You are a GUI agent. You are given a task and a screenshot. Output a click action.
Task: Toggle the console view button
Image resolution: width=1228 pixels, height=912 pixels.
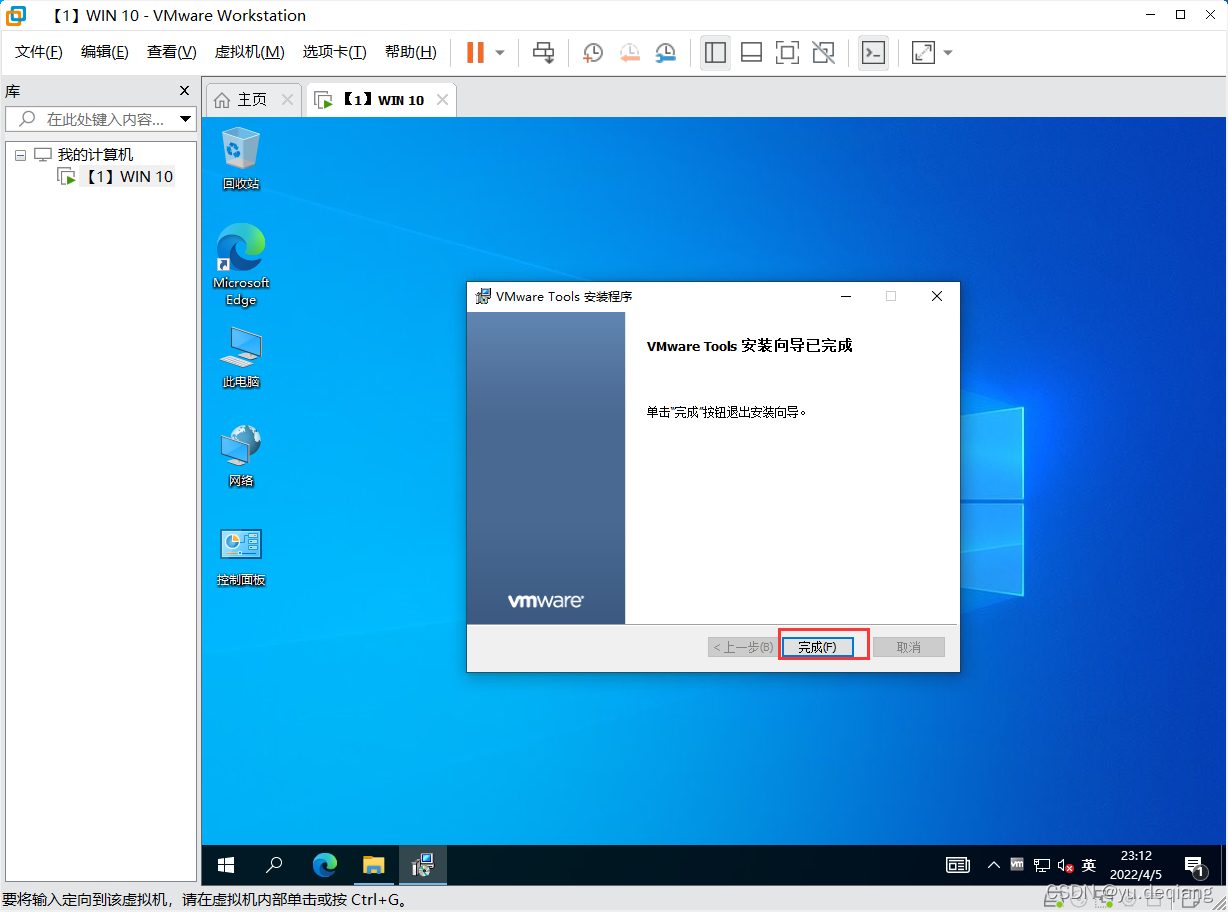click(x=873, y=52)
